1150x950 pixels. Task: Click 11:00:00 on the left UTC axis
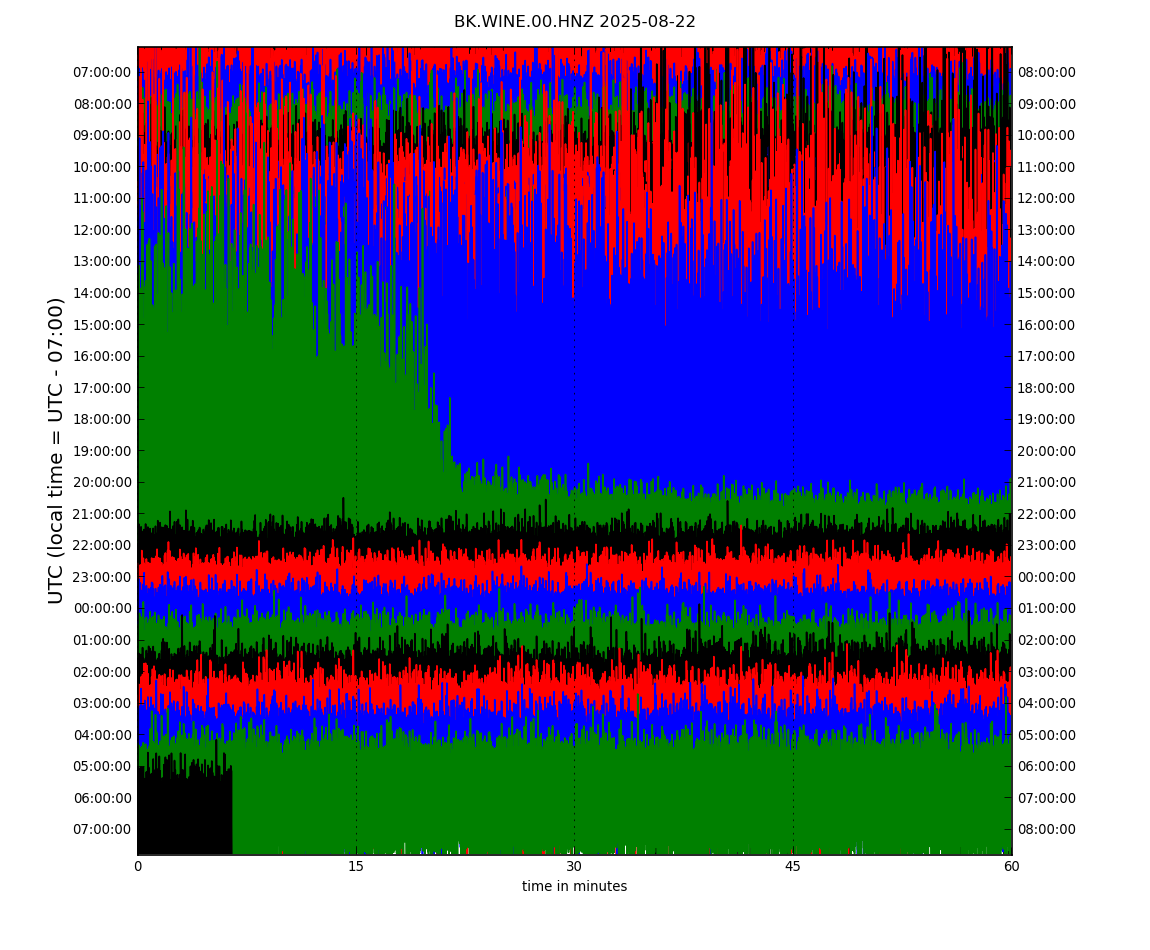pyautogui.click(x=102, y=199)
